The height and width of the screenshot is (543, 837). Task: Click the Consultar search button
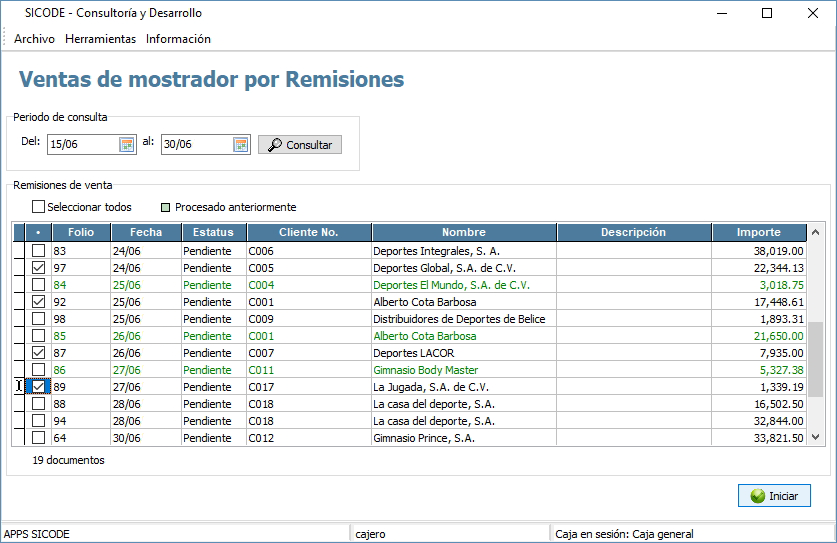[x=300, y=145]
